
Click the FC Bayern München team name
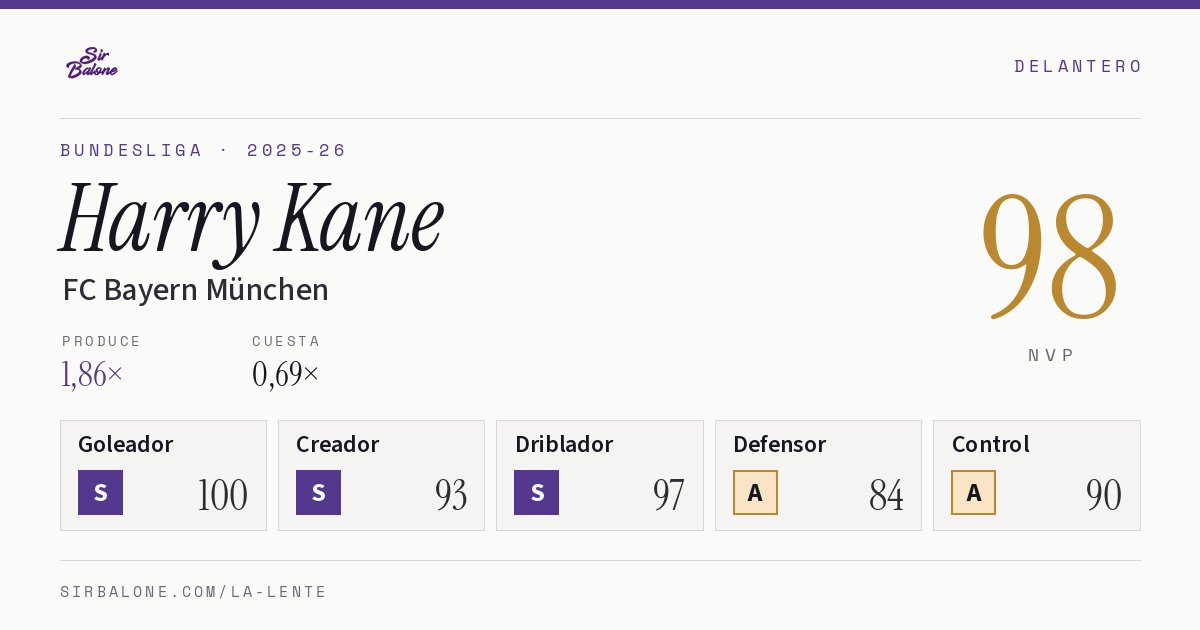pos(195,290)
